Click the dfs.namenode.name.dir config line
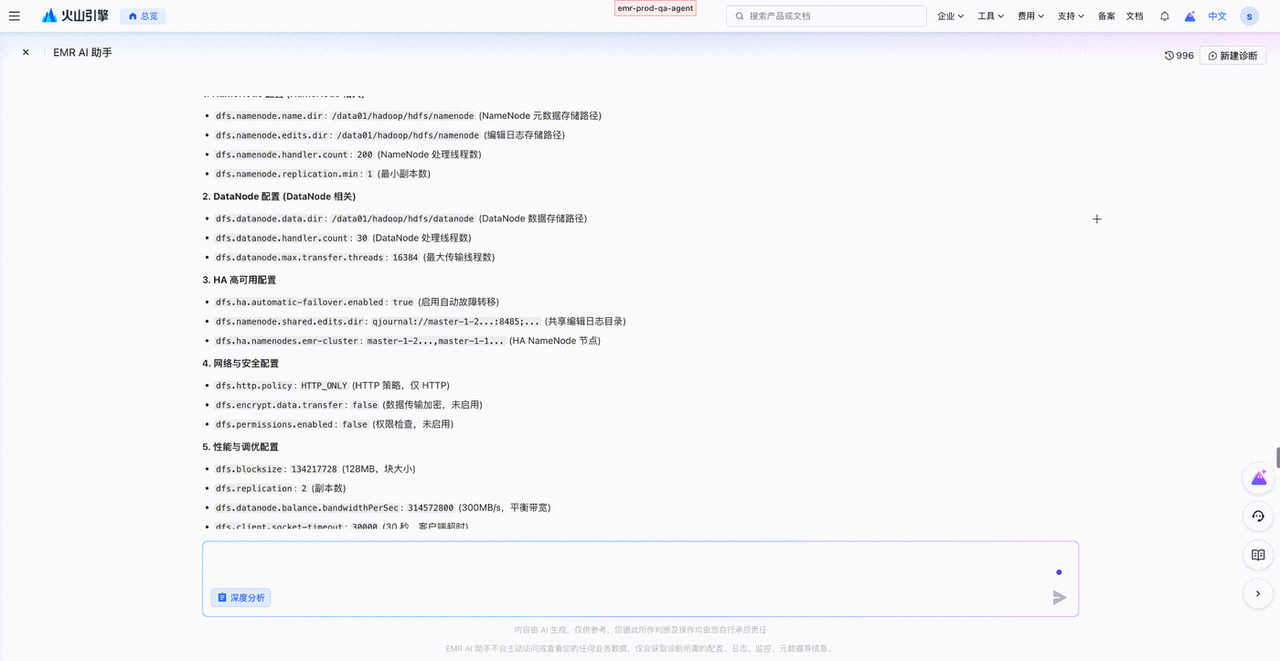The image size is (1280, 661). pyautogui.click(x=408, y=116)
